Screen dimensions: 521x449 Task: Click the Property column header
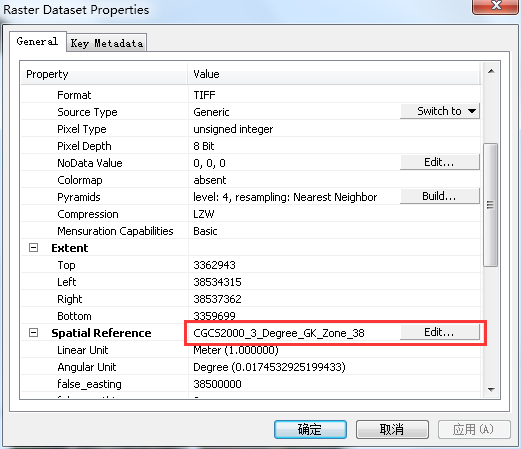(x=104, y=74)
